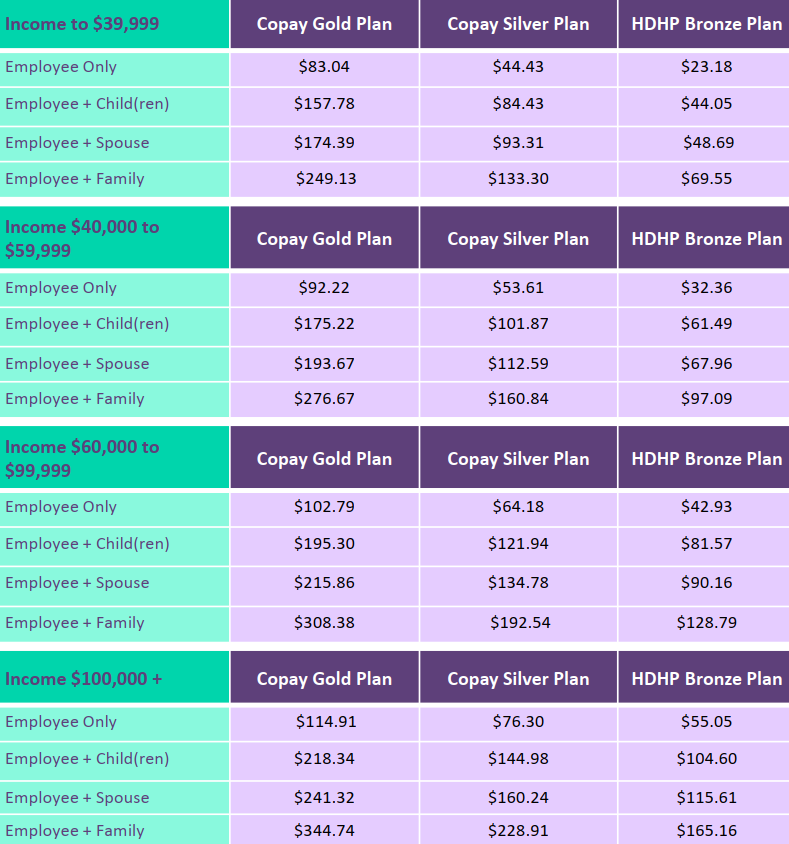Select the $90.16 Bronze Plan cell

point(707,583)
